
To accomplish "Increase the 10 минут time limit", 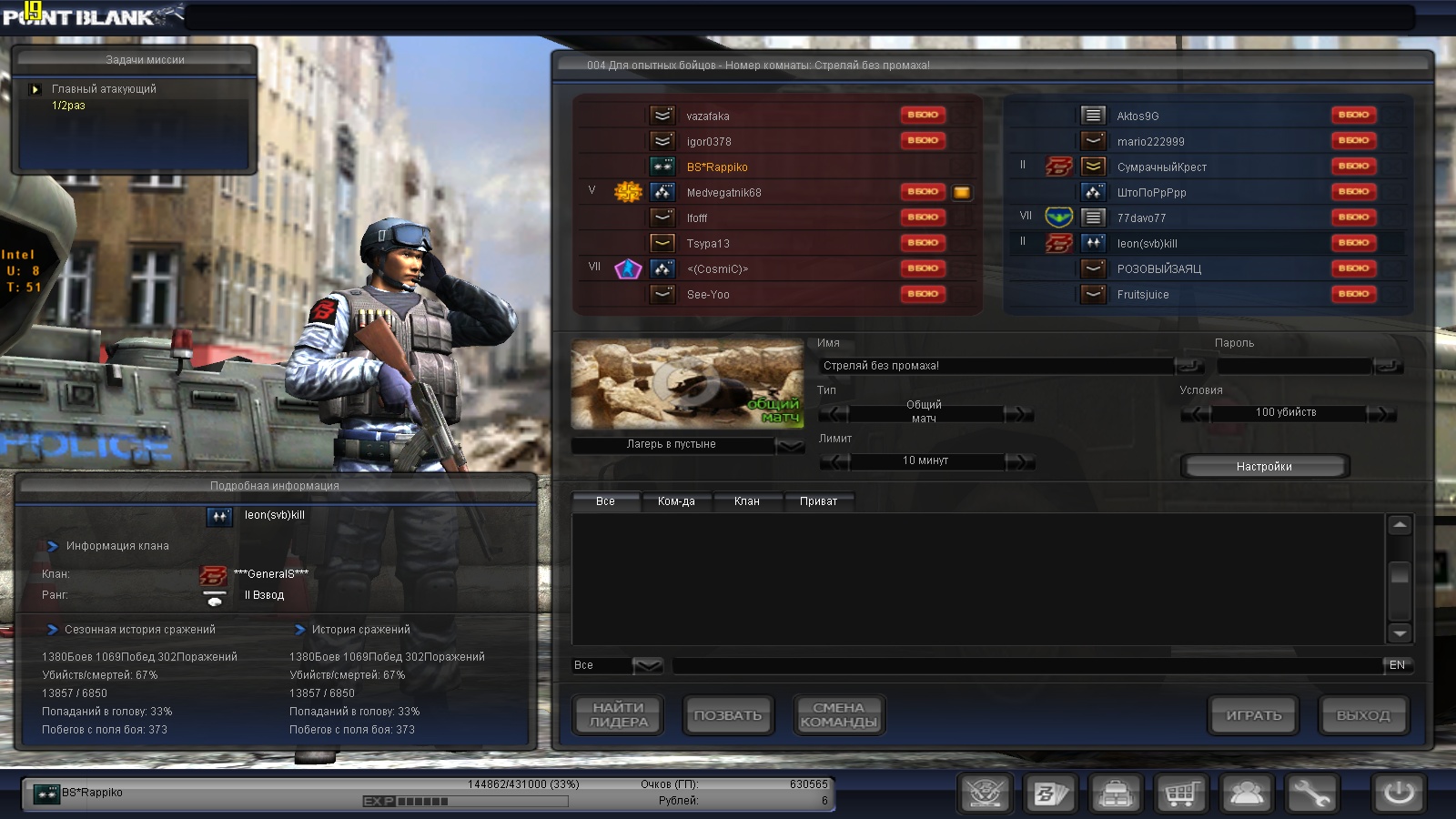I will (1021, 461).
